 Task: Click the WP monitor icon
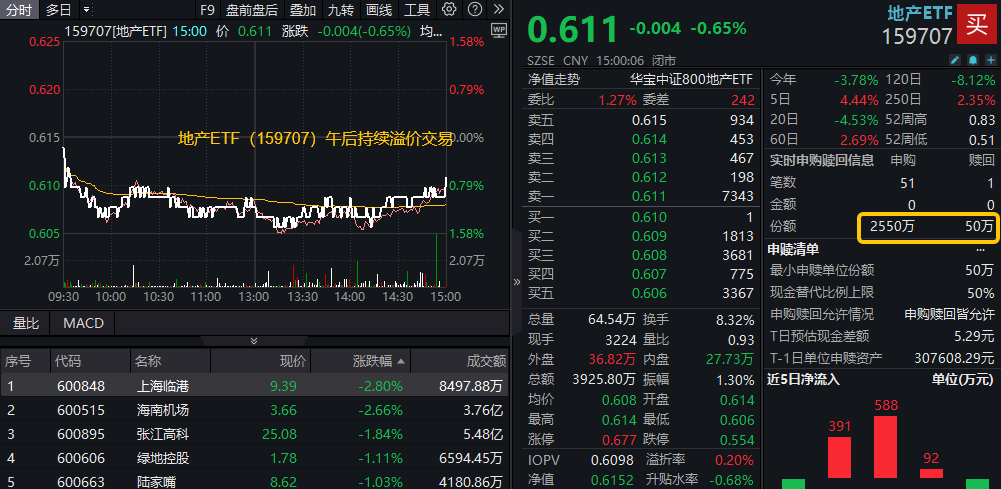(499, 31)
